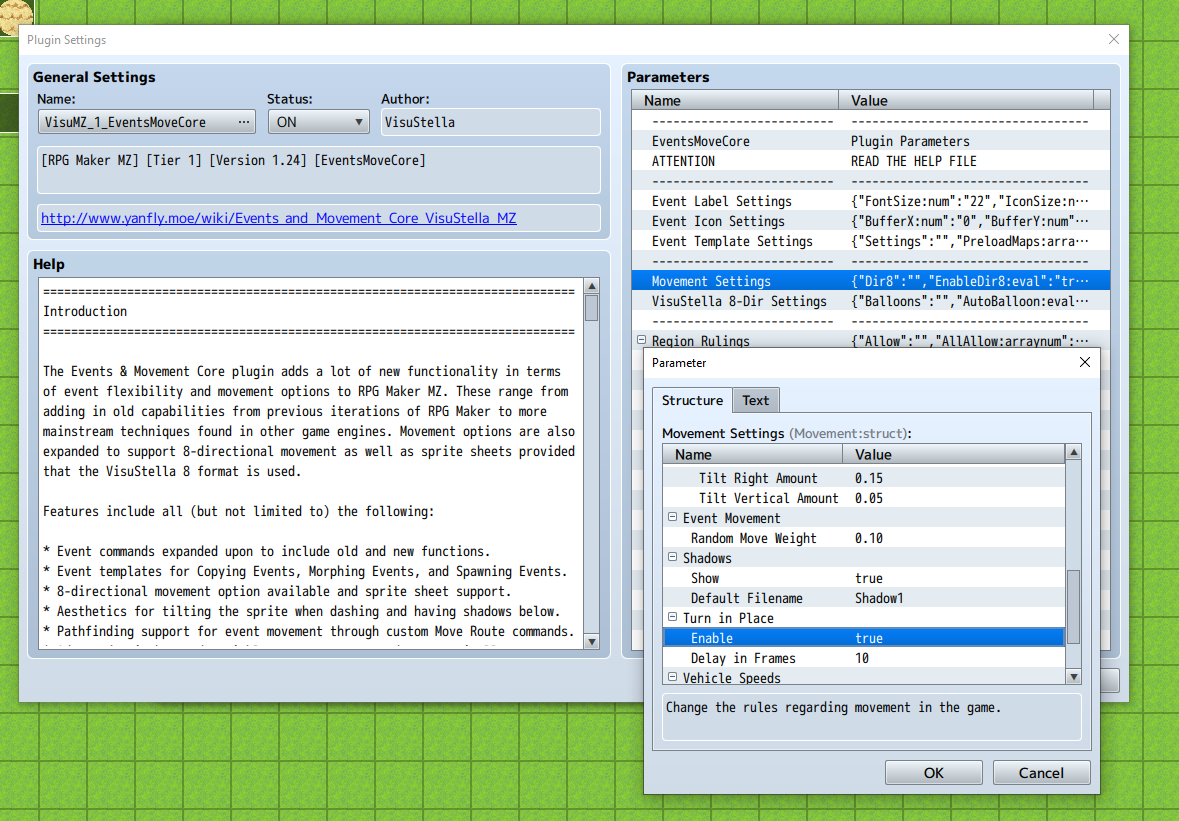Click Movement Settings list scrollbar thumb
Viewport: 1179px width, 821px height.
1074,607
